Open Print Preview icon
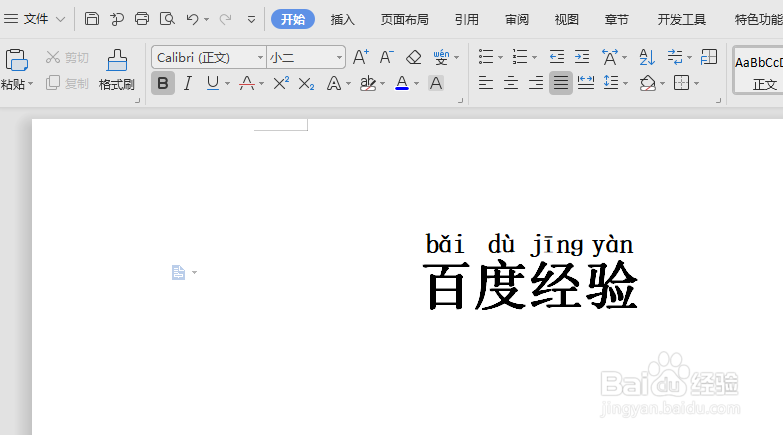 click(167, 19)
